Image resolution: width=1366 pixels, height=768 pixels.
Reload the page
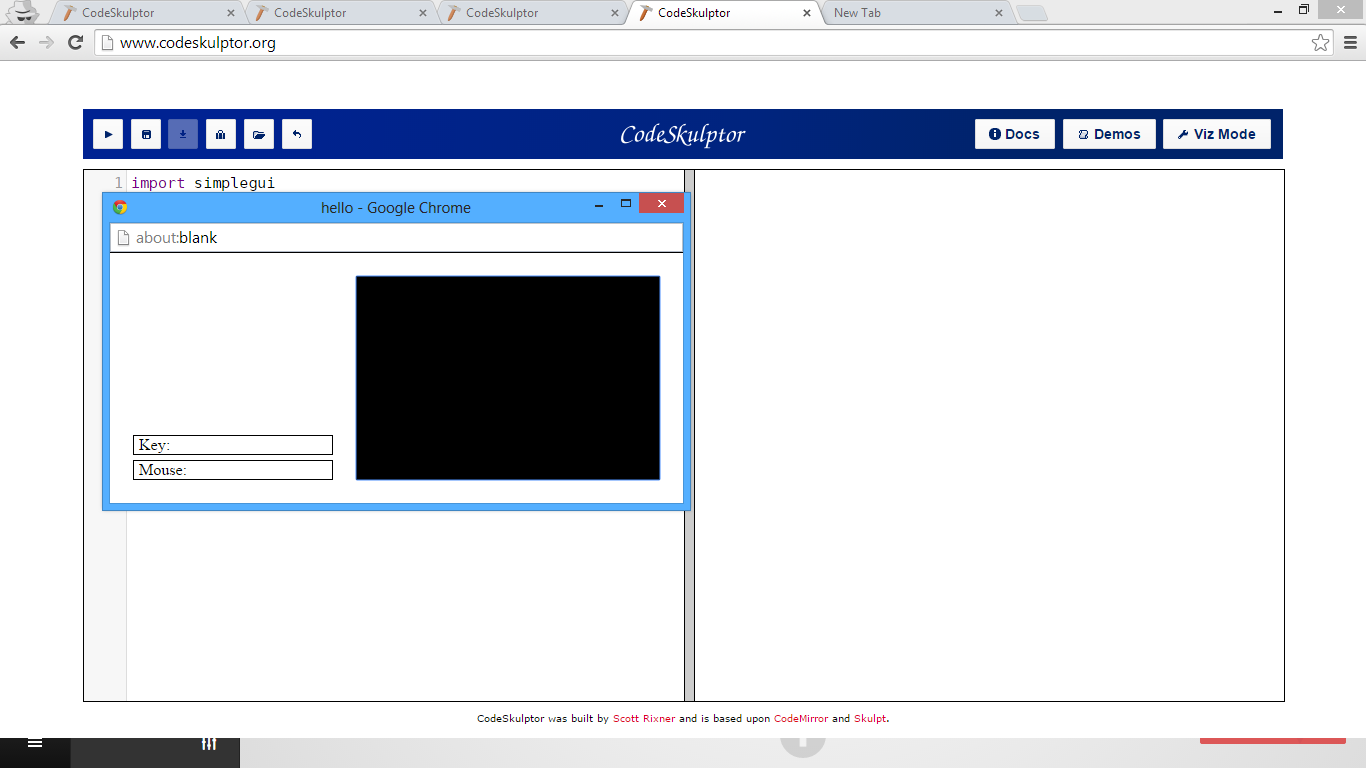point(75,42)
